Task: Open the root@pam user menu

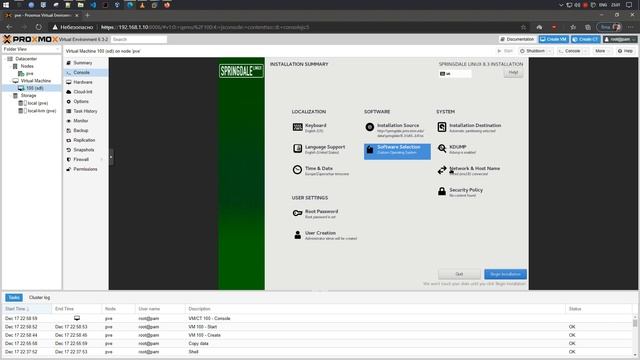Action: [620, 39]
